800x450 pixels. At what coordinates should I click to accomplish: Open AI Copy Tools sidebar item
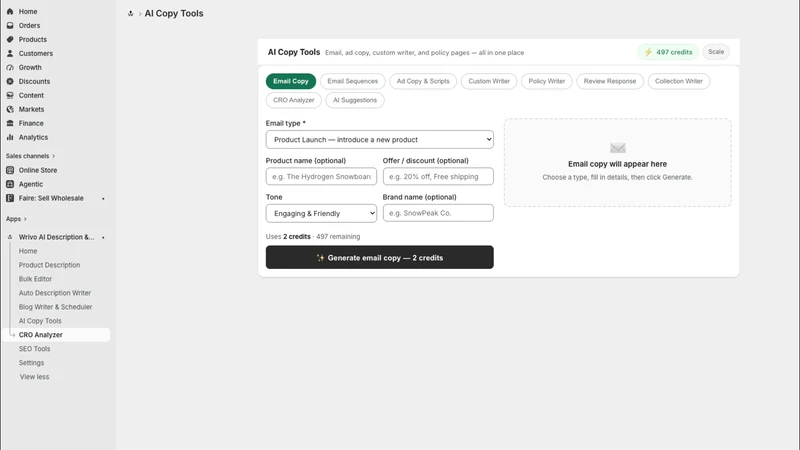(40, 321)
